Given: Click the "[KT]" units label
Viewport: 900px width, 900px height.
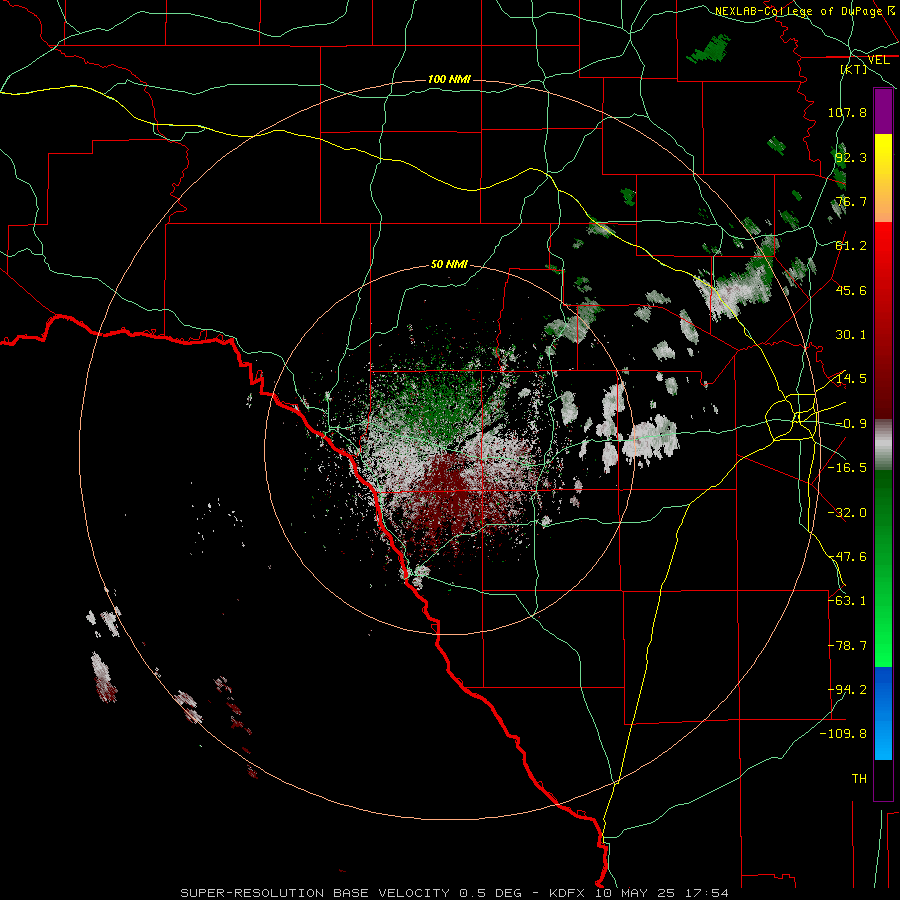Looking at the screenshot, I should point(854,69).
